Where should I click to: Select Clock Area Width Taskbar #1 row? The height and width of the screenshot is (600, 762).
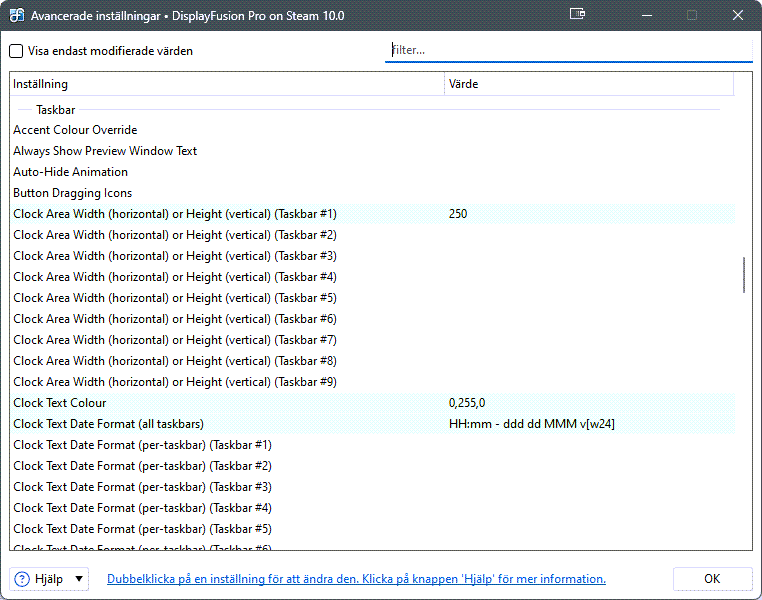pos(175,214)
